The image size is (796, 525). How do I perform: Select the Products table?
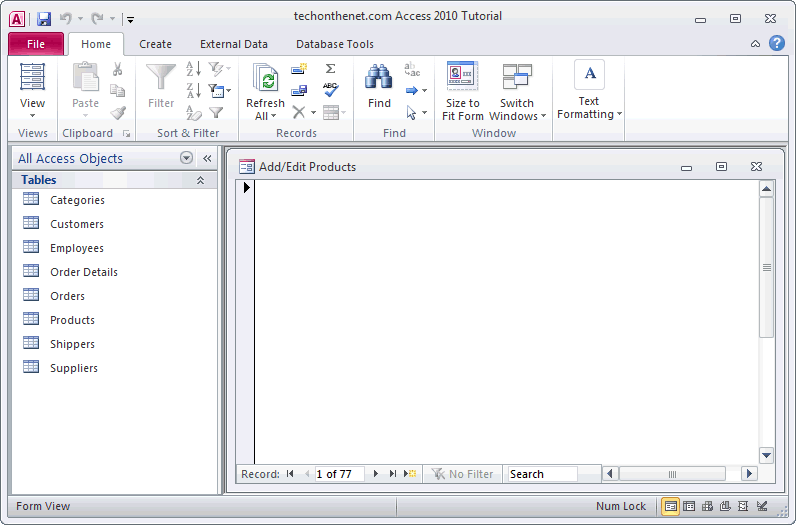(x=115, y=320)
